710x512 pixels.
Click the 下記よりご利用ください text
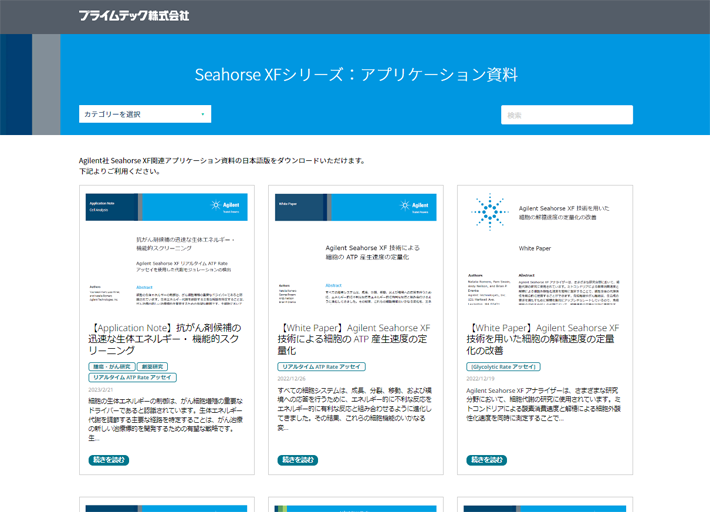pos(120,172)
